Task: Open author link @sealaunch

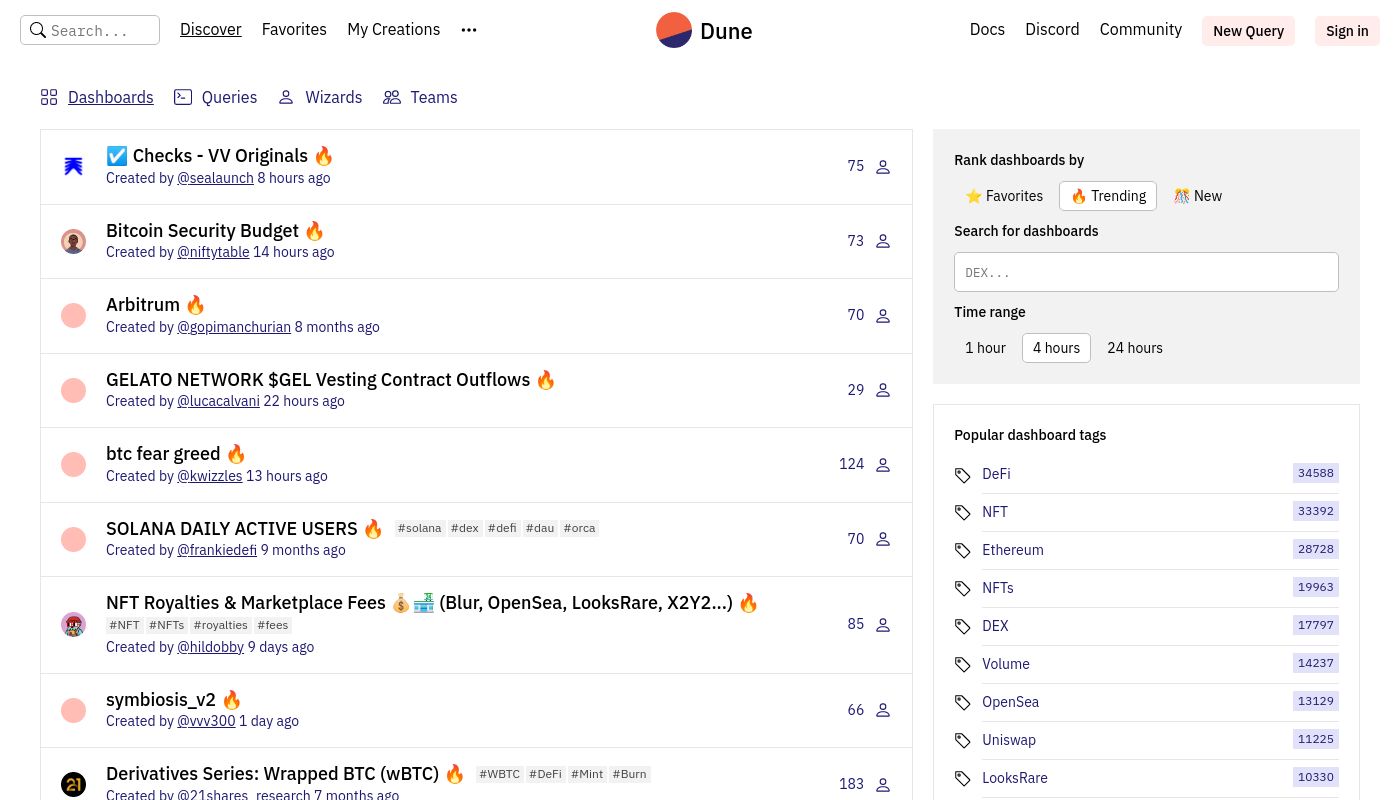Action: 215,178
